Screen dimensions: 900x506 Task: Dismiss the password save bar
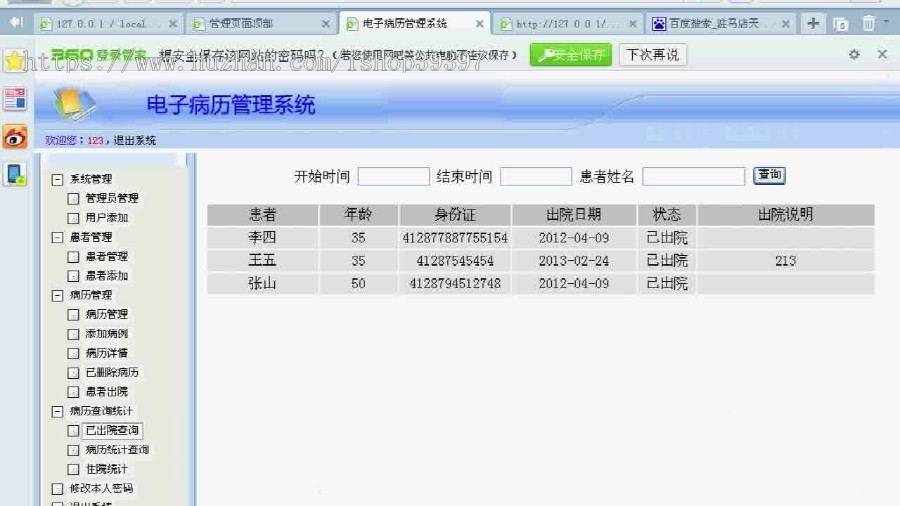pos(882,55)
